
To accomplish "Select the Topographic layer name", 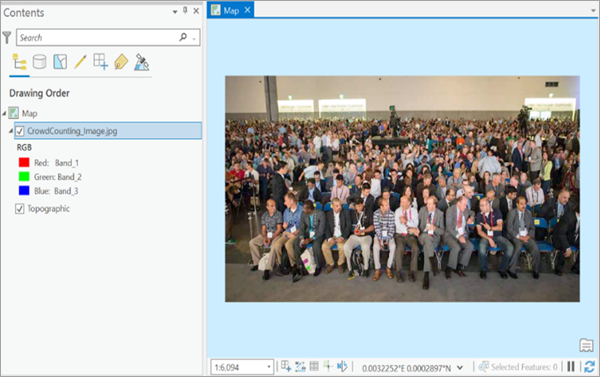I will pyautogui.click(x=49, y=209).
